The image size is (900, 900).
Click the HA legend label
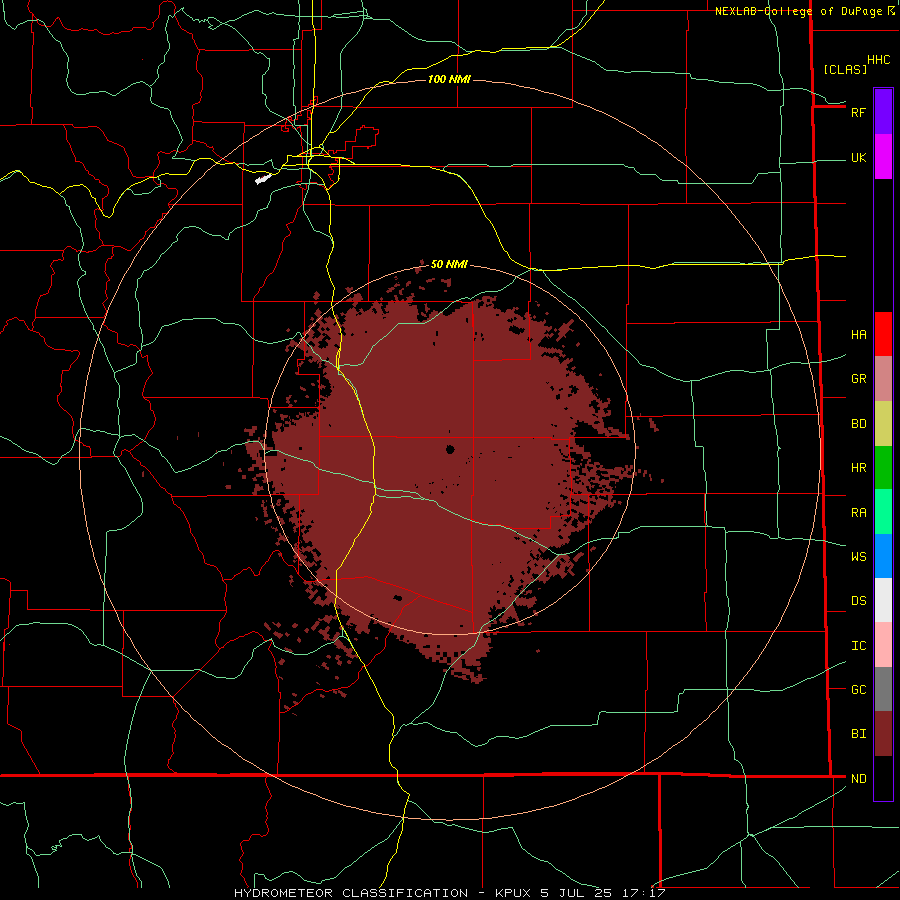pos(858,335)
